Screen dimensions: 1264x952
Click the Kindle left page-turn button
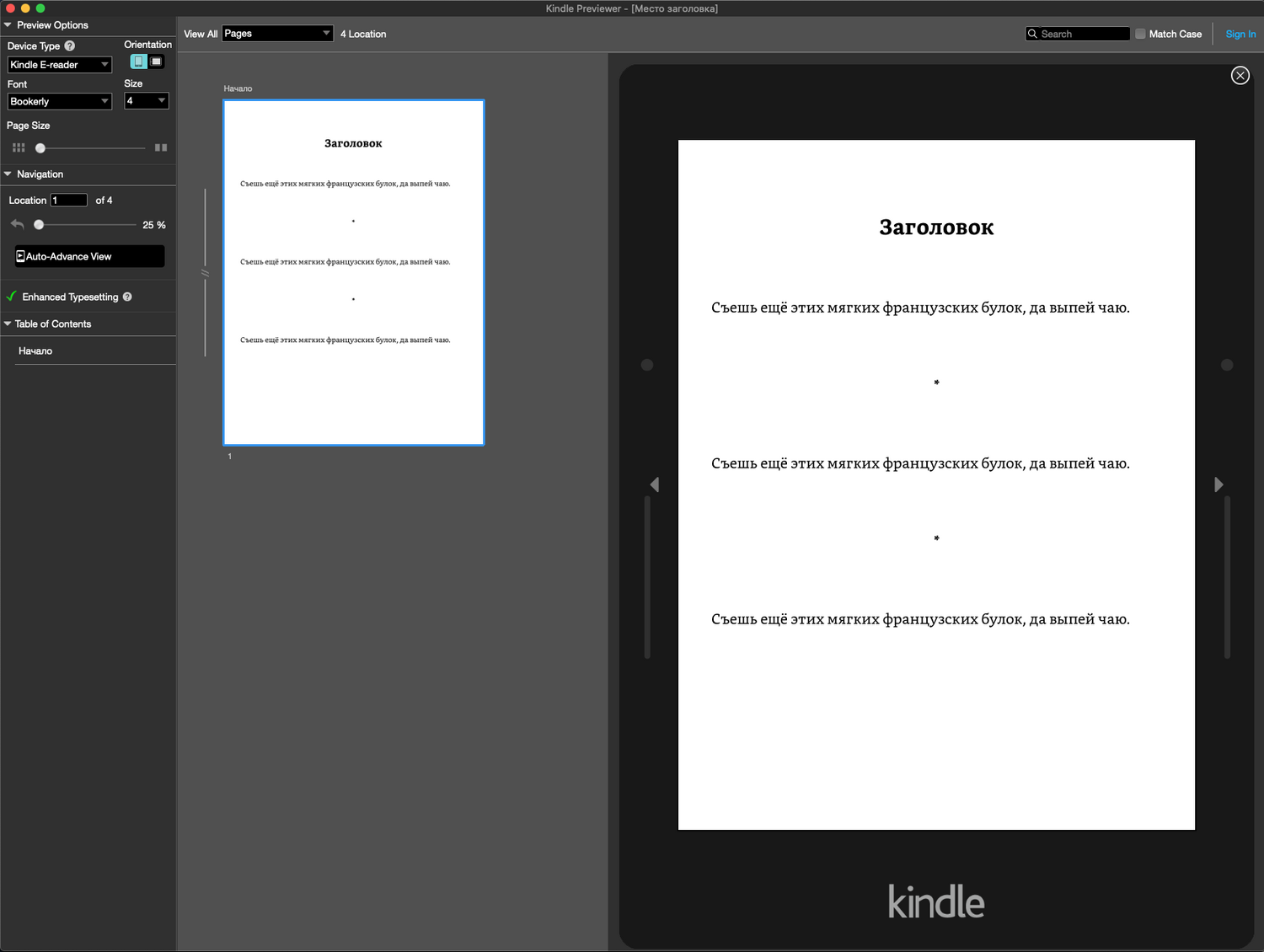(x=647, y=365)
